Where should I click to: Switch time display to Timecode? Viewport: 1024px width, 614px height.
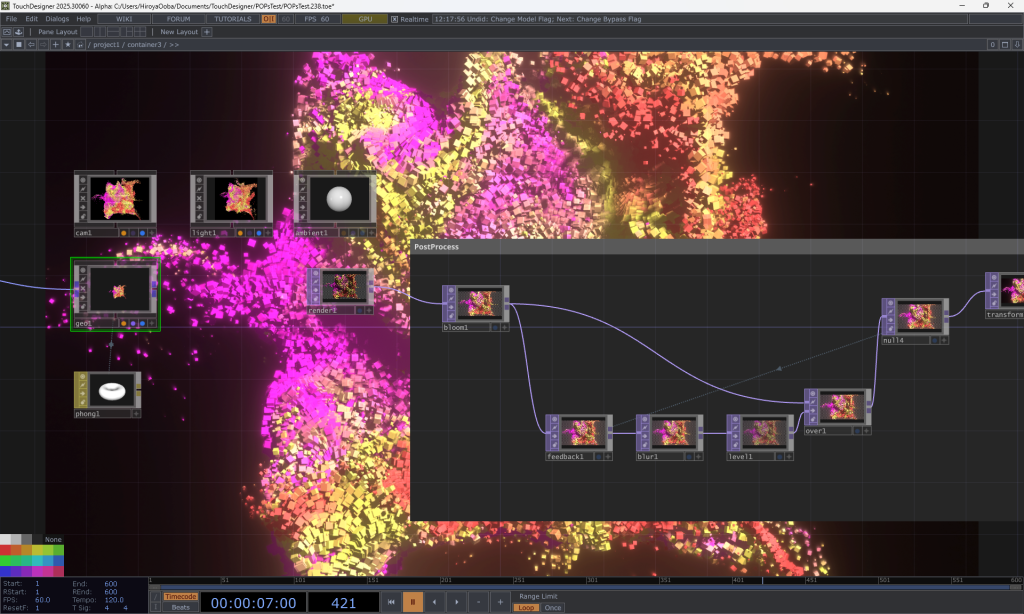[x=180, y=596]
